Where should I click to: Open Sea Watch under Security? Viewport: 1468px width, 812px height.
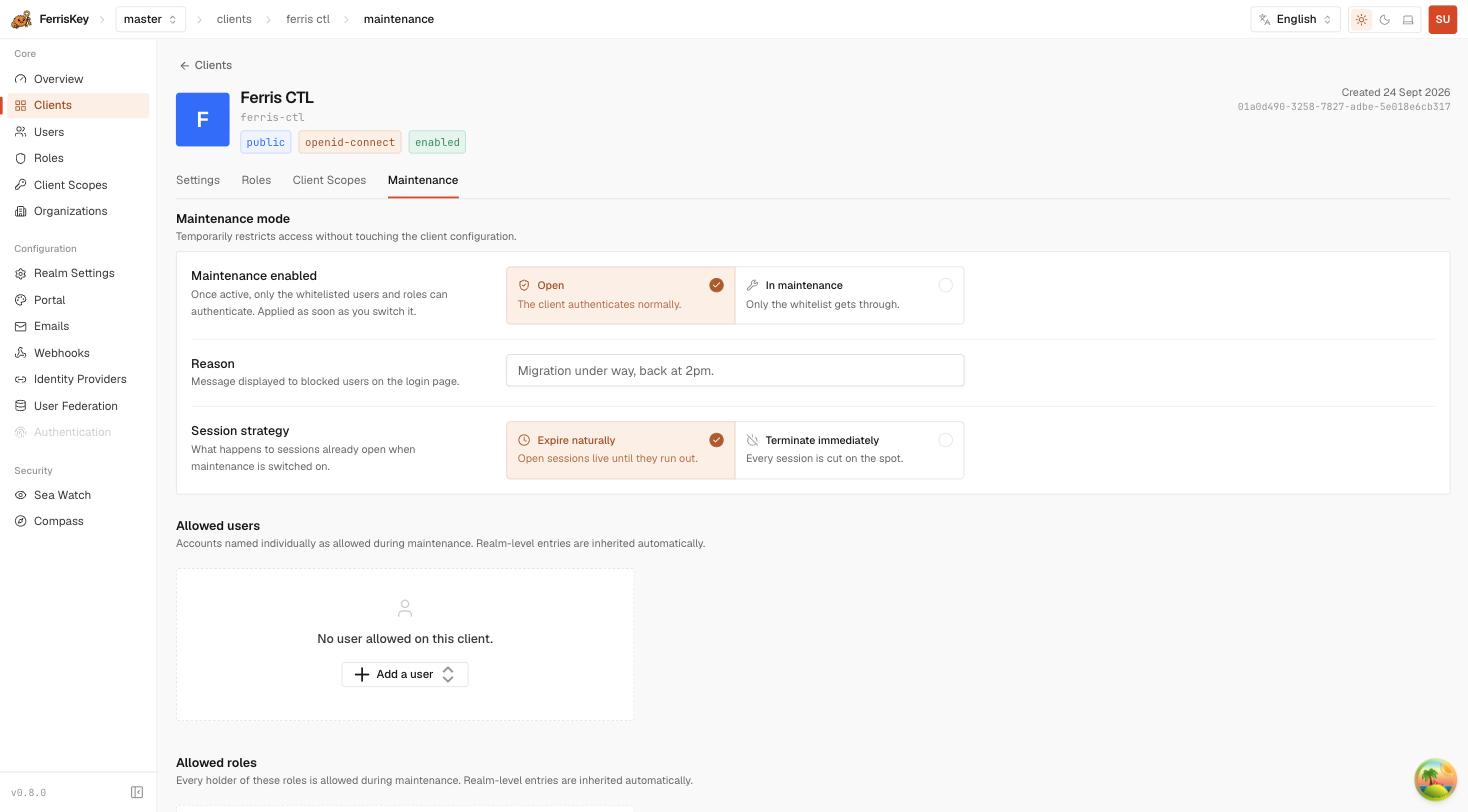[x=78, y=495]
